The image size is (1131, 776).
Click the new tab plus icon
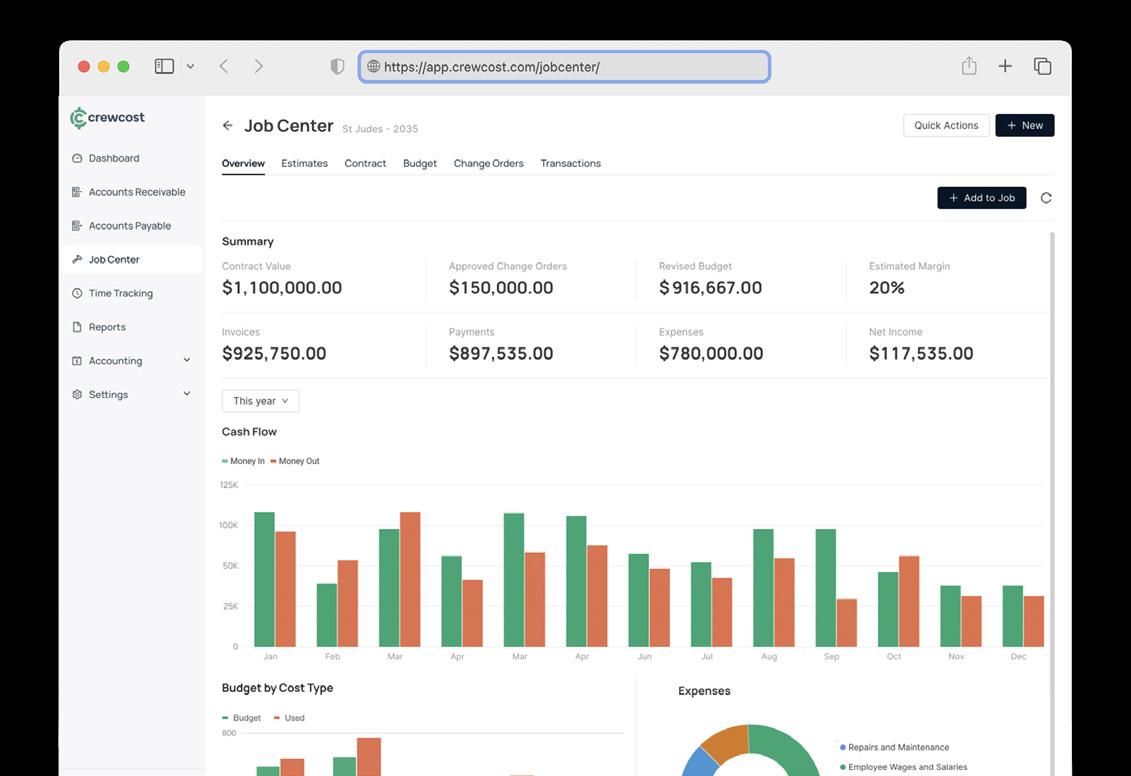click(1005, 66)
